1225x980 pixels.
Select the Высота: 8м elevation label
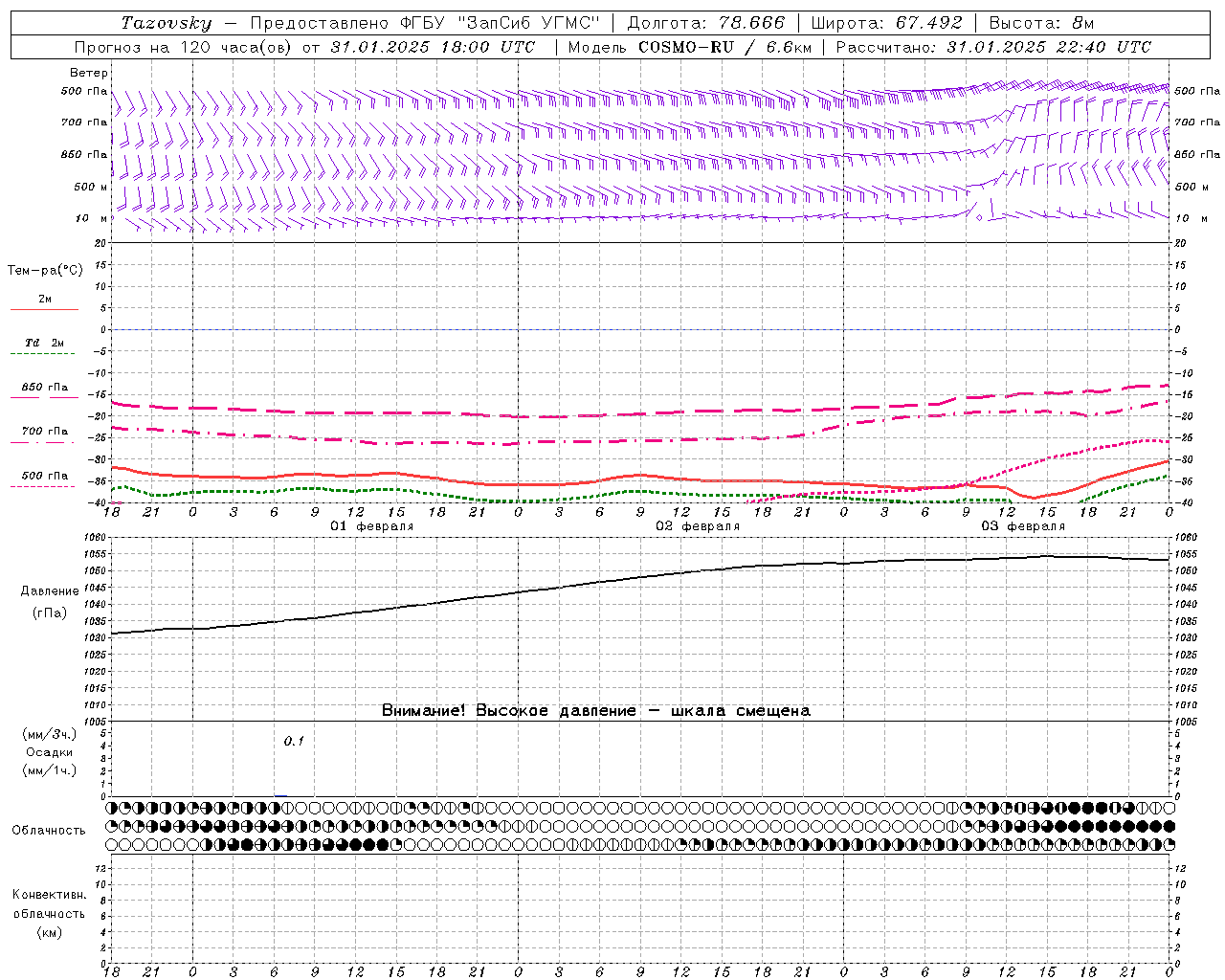[x=1041, y=23]
